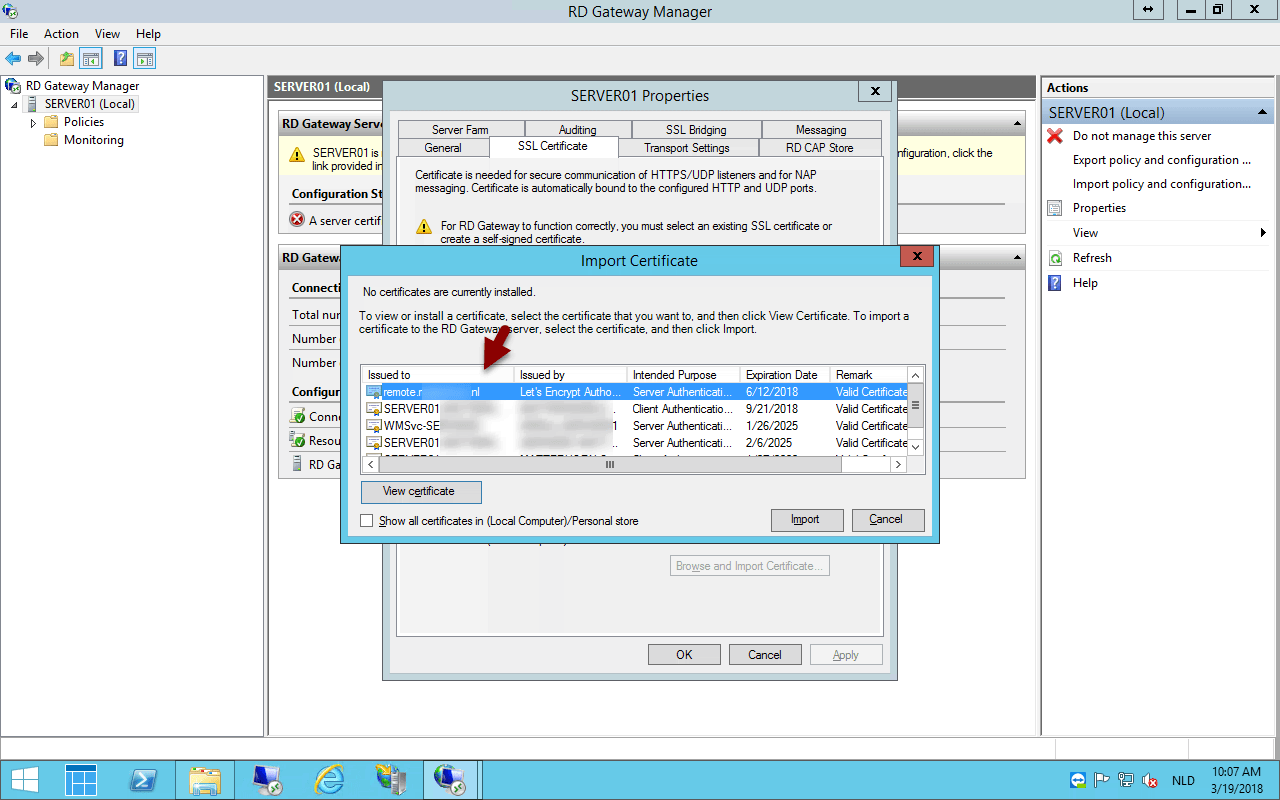Open Internet Explorer from the taskbar
1280x800 pixels.
coord(329,780)
